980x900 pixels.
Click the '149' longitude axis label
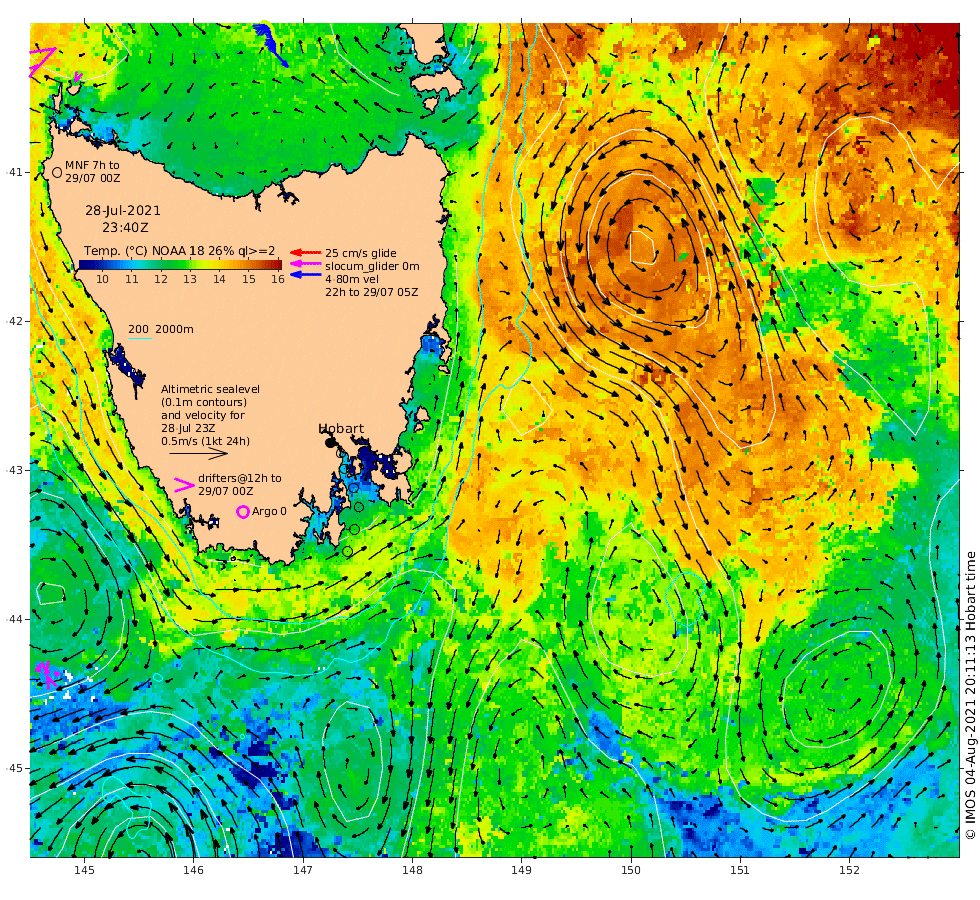(x=521, y=870)
